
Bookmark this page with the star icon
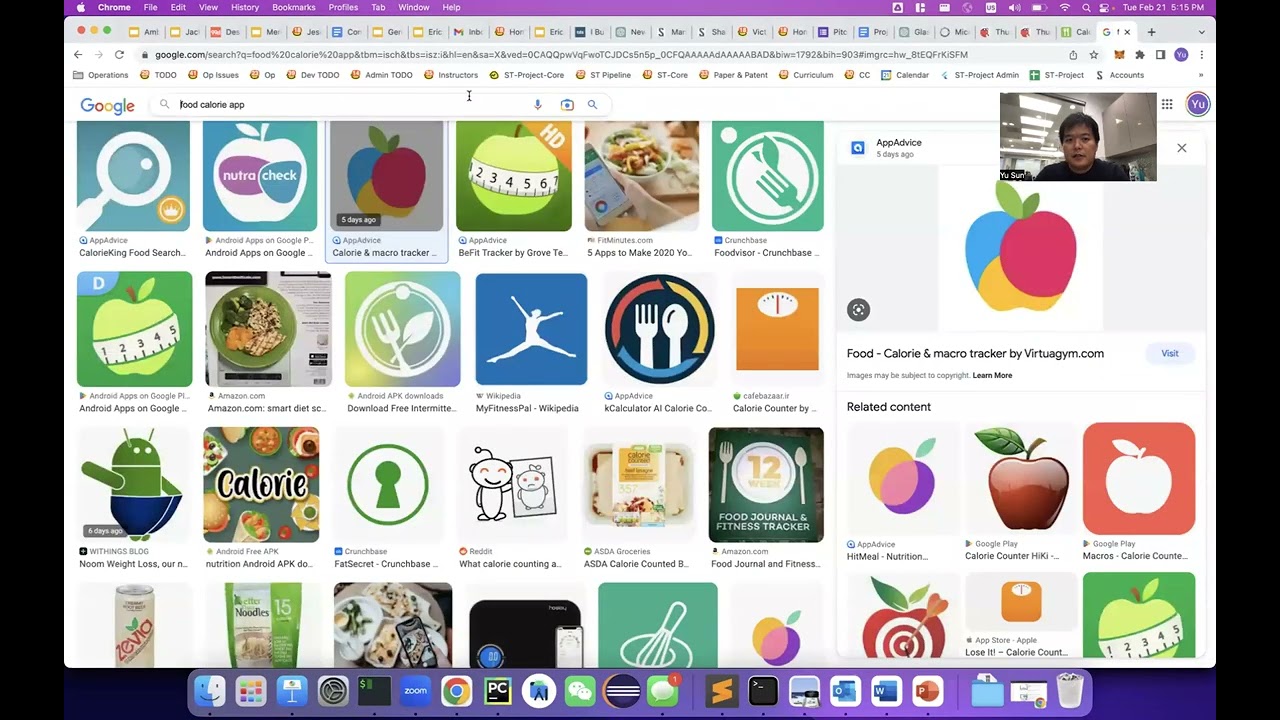(1094, 55)
